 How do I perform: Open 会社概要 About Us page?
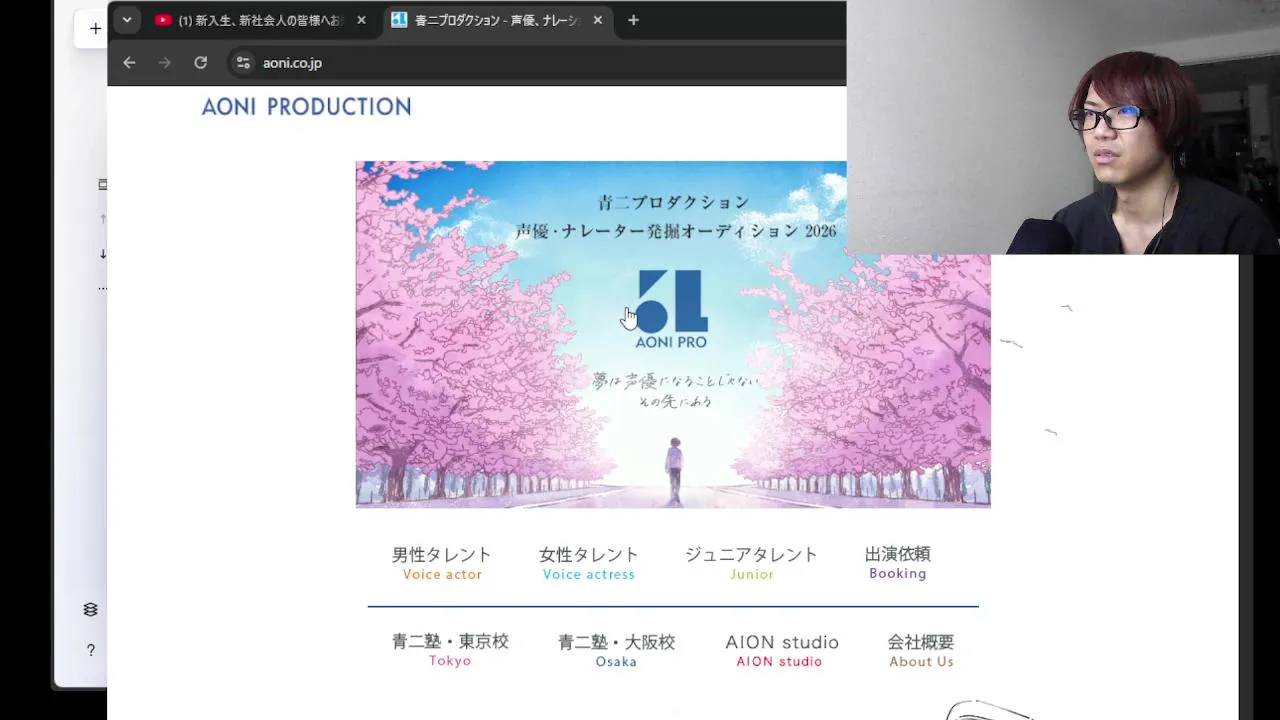(921, 651)
